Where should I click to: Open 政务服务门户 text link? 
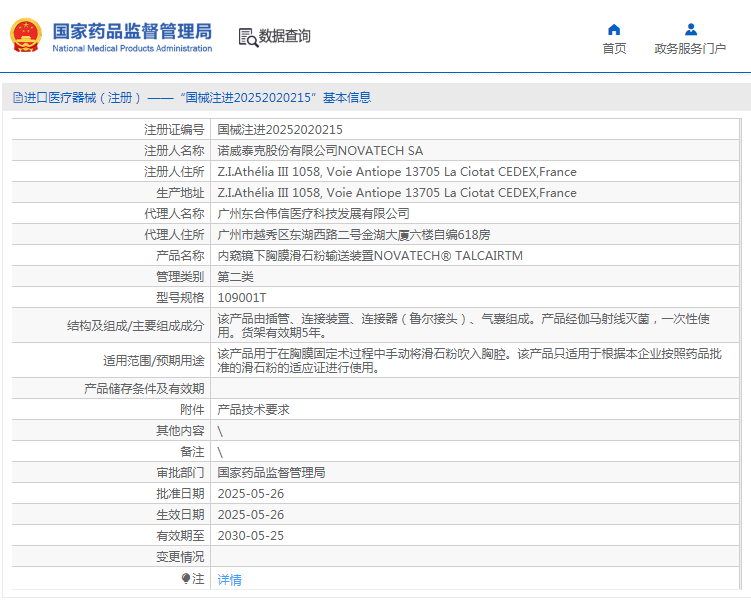(x=690, y=48)
